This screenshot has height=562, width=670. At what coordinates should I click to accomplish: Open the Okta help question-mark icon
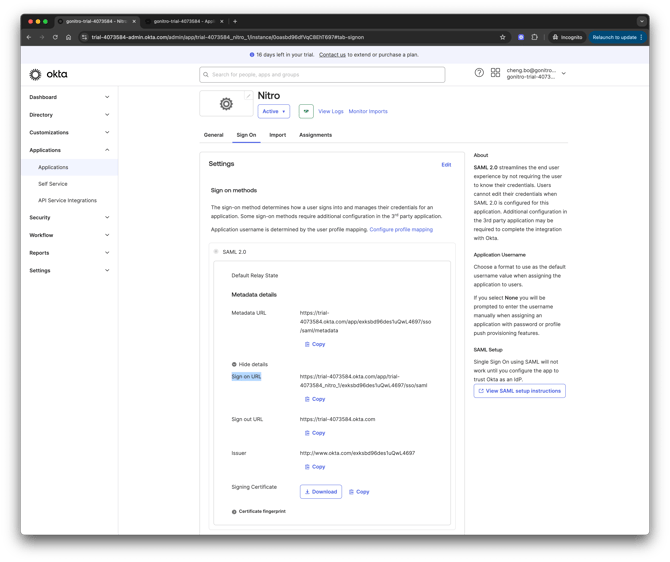click(x=479, y=73)
